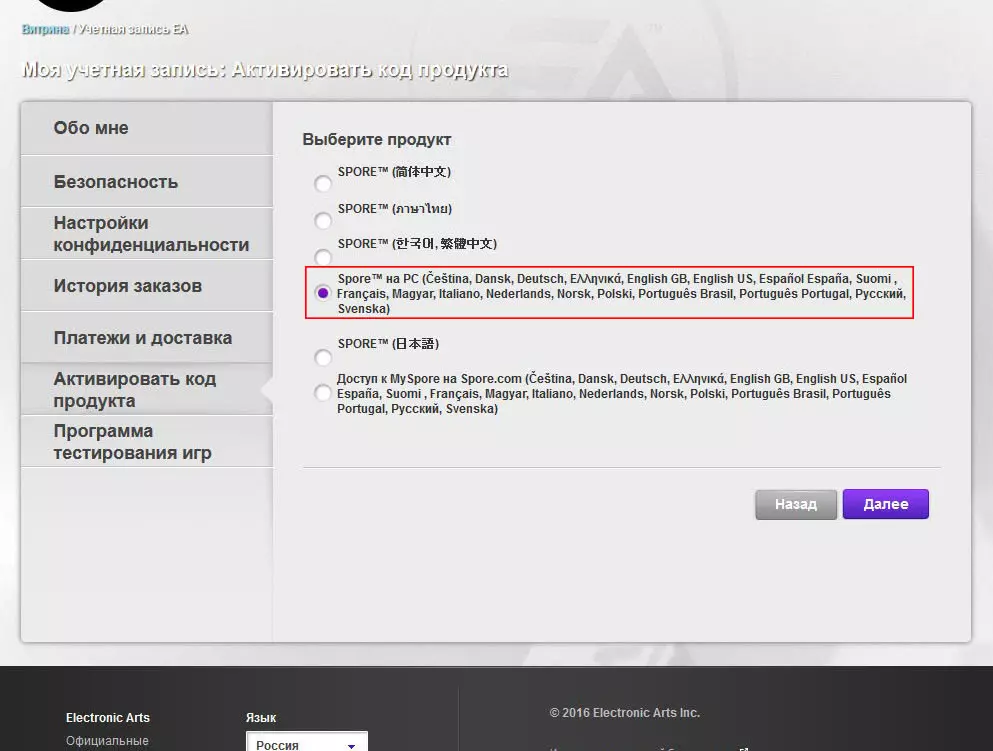Click the page title Моя учетная запись
The height and width of the screenshot is (751, 993).
(265, 69)
